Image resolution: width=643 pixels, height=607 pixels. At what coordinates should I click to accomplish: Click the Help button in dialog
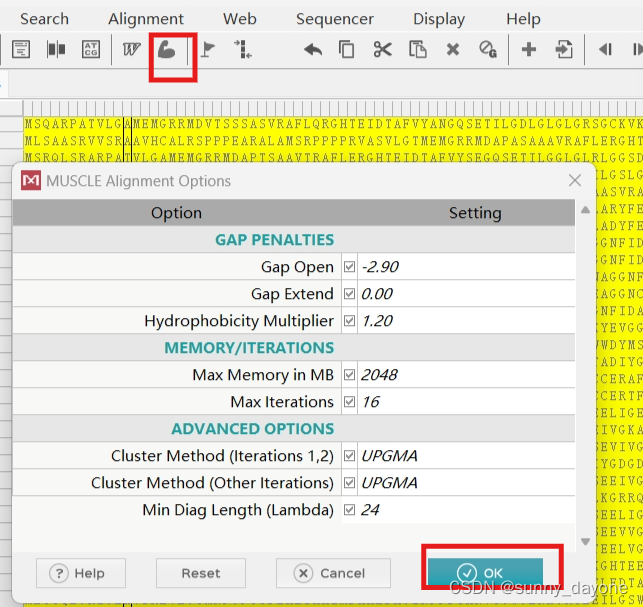(81, 573)
